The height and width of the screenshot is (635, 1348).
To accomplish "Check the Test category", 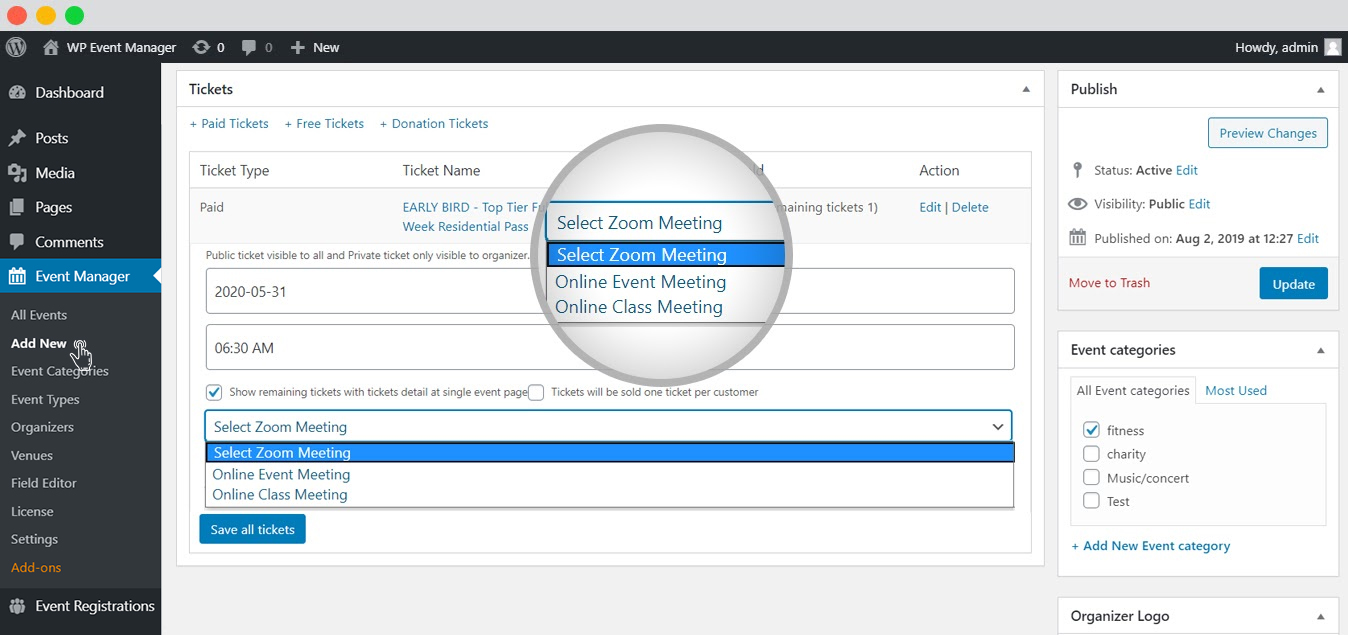I will point(1091,501).
